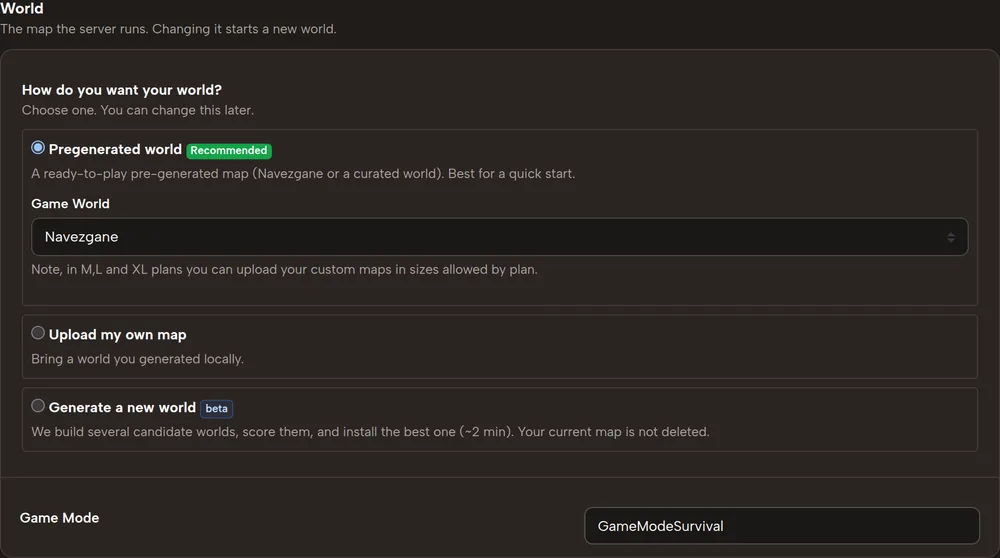Click the 'Choose one. You can change this later.' text

point(138,110)
